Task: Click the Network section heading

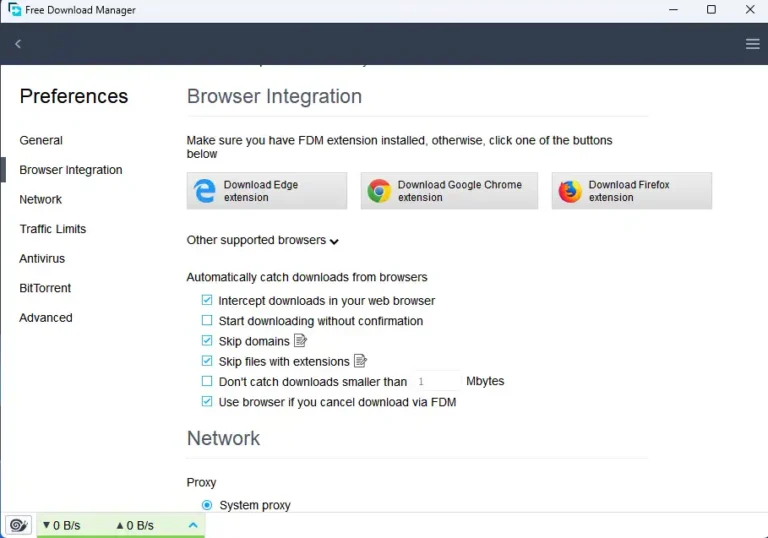Action: coord(223,438)
